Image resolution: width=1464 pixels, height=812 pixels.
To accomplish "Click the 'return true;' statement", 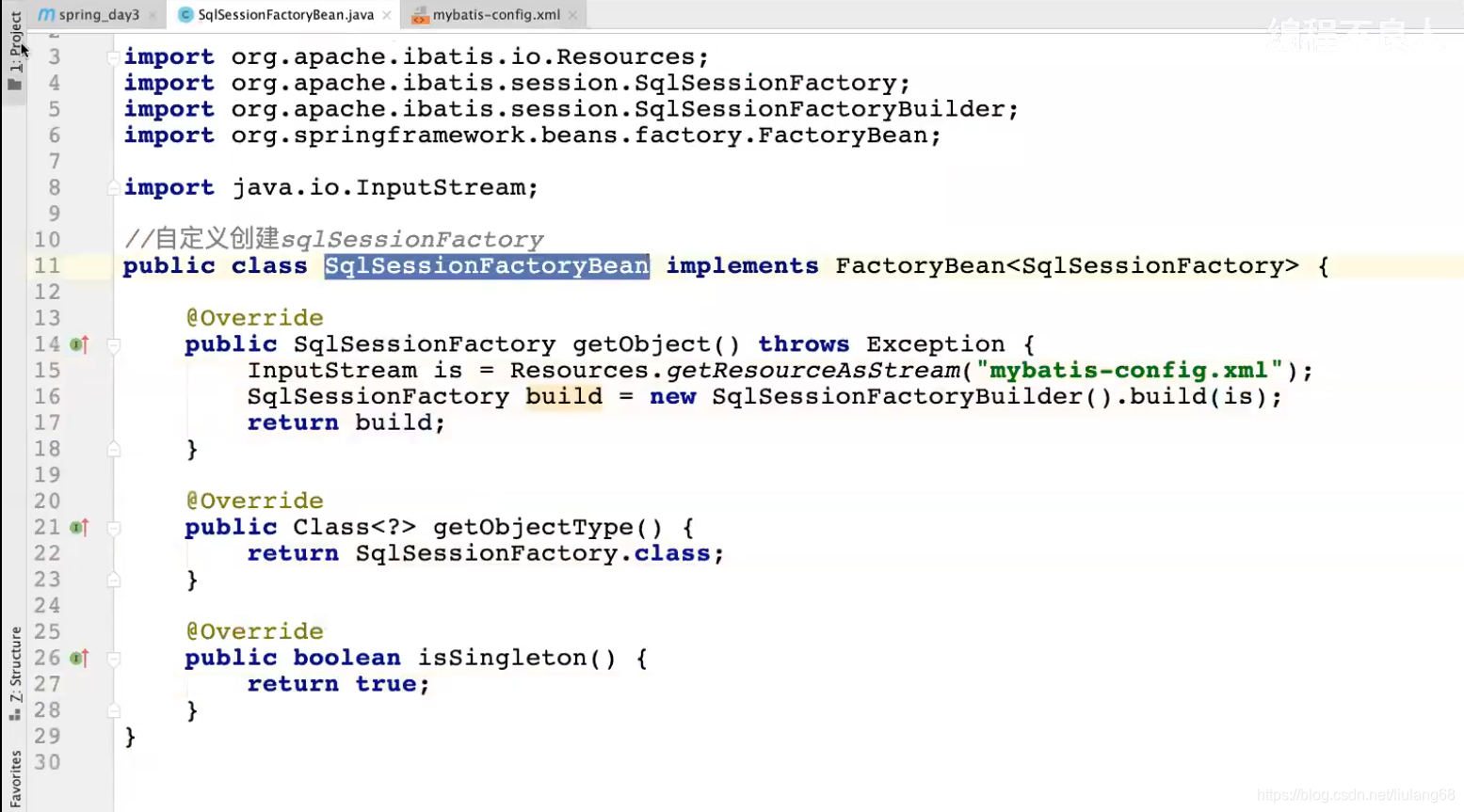I will (339, 685).
